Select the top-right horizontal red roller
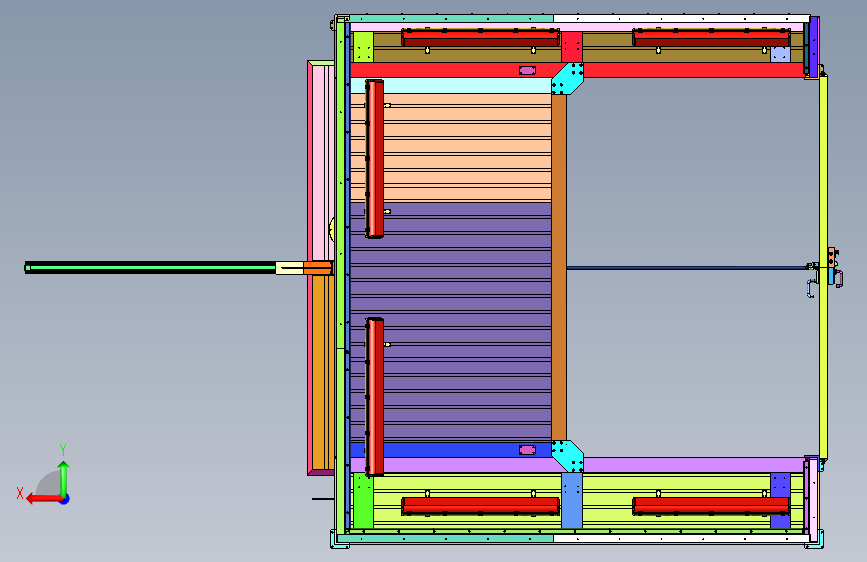 [x=711, y=38]
